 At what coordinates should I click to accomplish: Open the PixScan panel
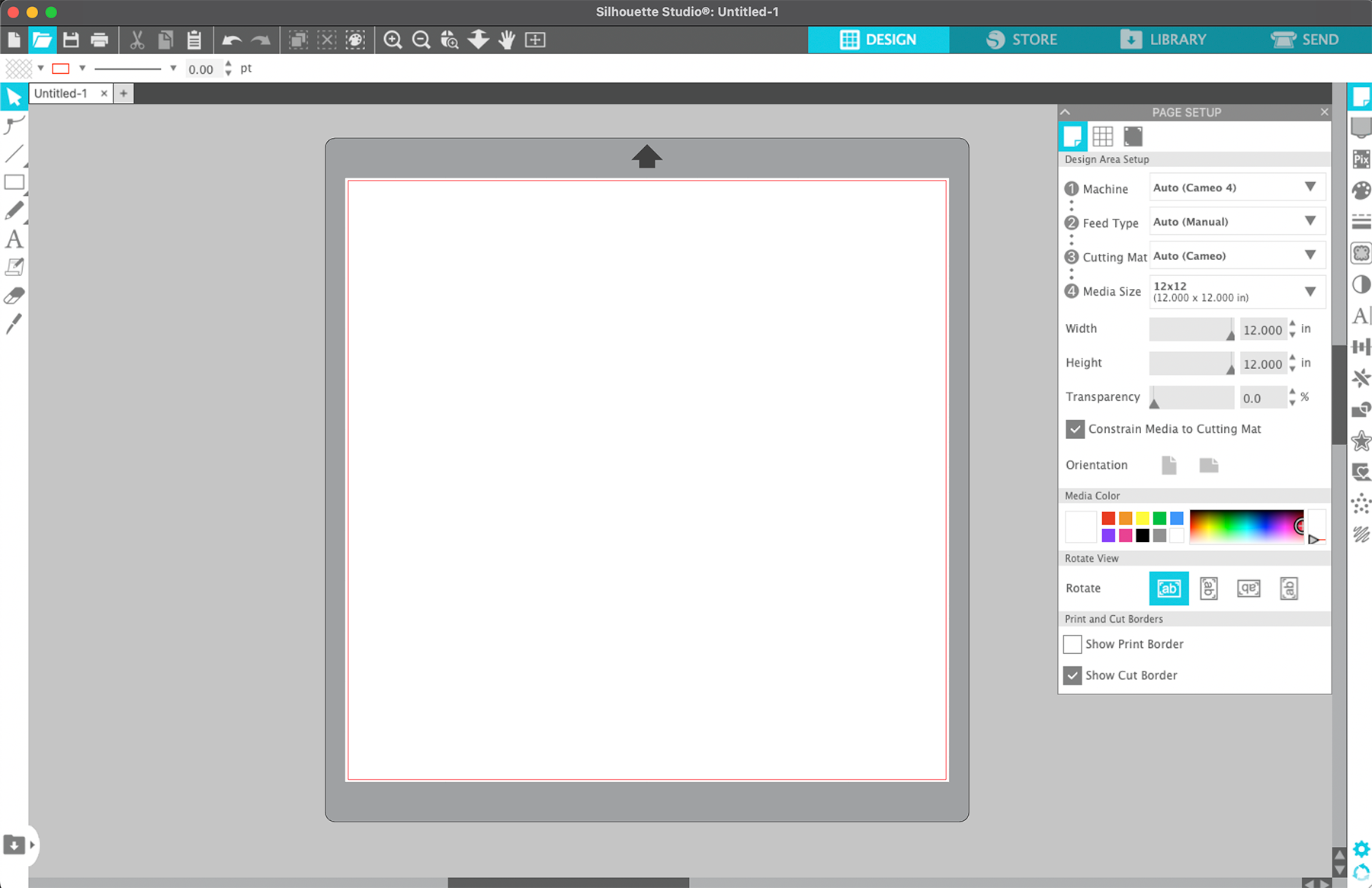[x=1361, y=159]
